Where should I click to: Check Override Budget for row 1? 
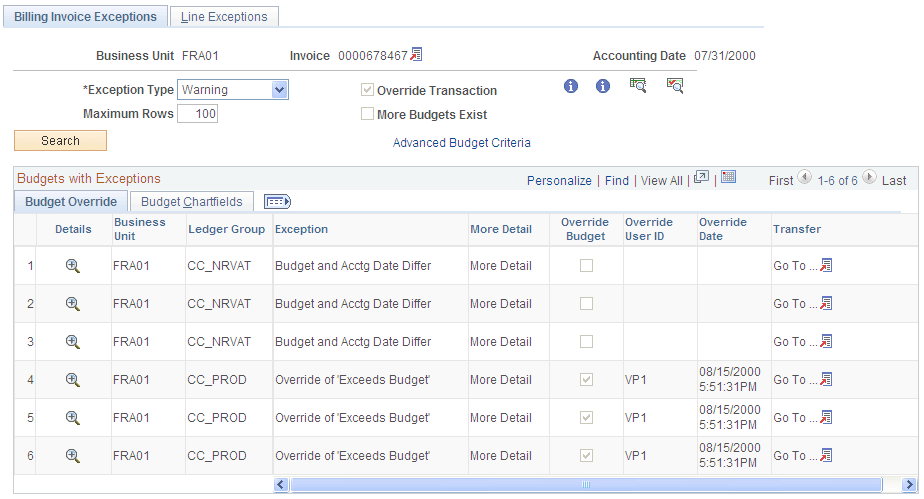pos(586,266)
